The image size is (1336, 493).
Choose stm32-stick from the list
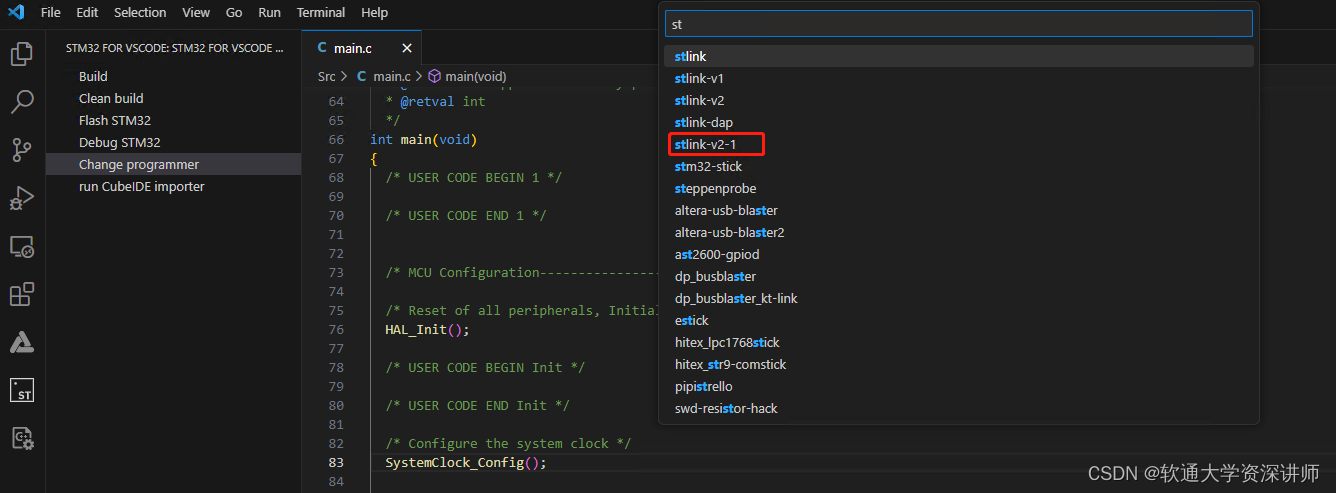point(959,166)
